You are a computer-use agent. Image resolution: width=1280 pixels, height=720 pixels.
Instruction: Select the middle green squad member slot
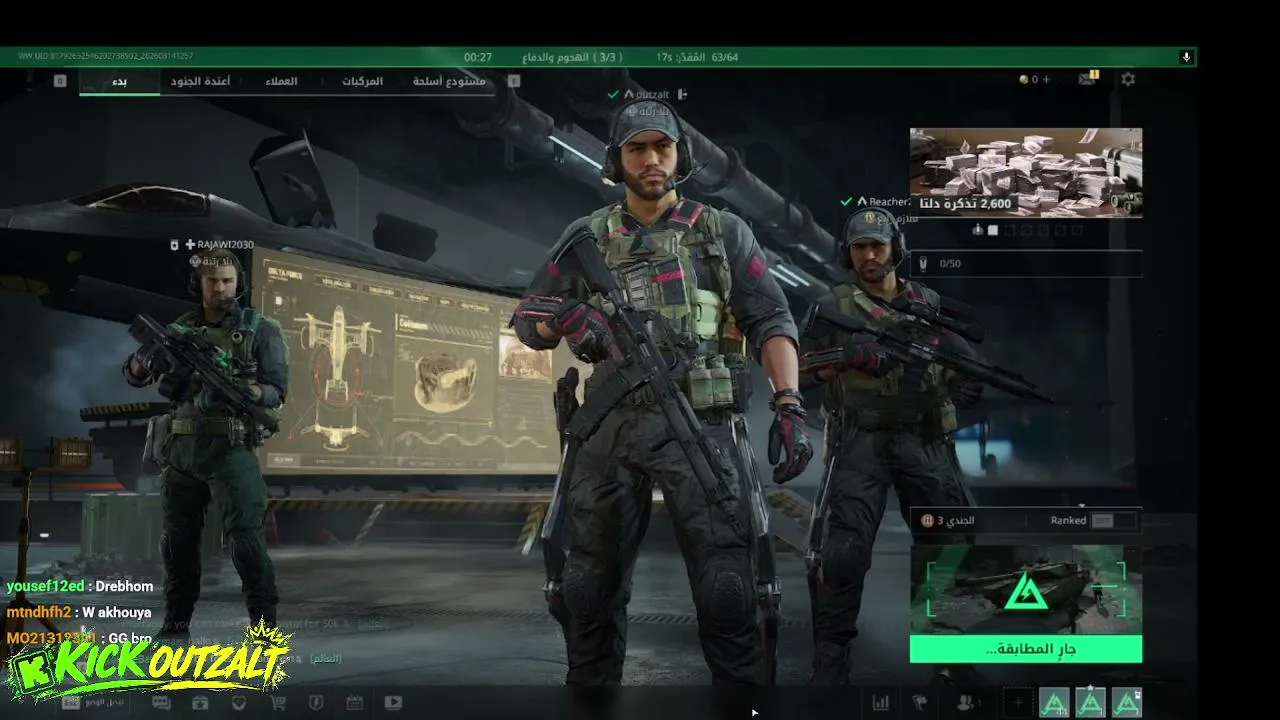[x=1090, y=703]
